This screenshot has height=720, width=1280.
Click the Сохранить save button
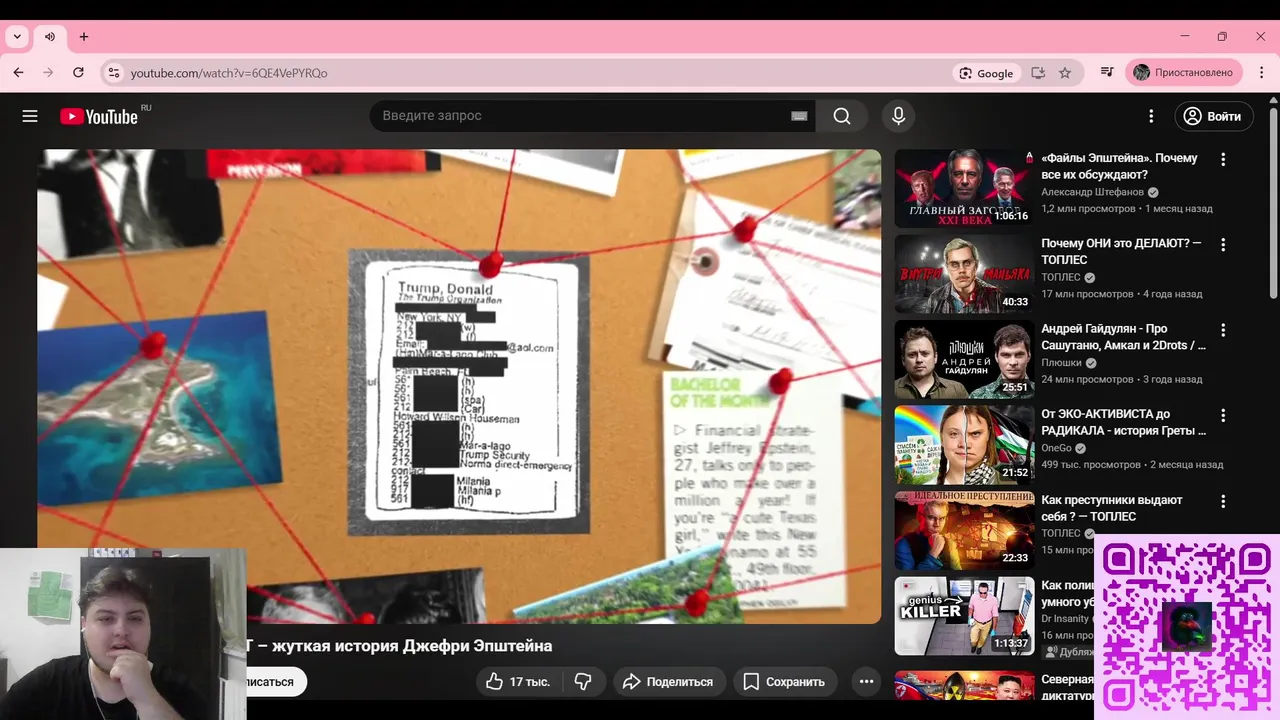click(785, 682)
